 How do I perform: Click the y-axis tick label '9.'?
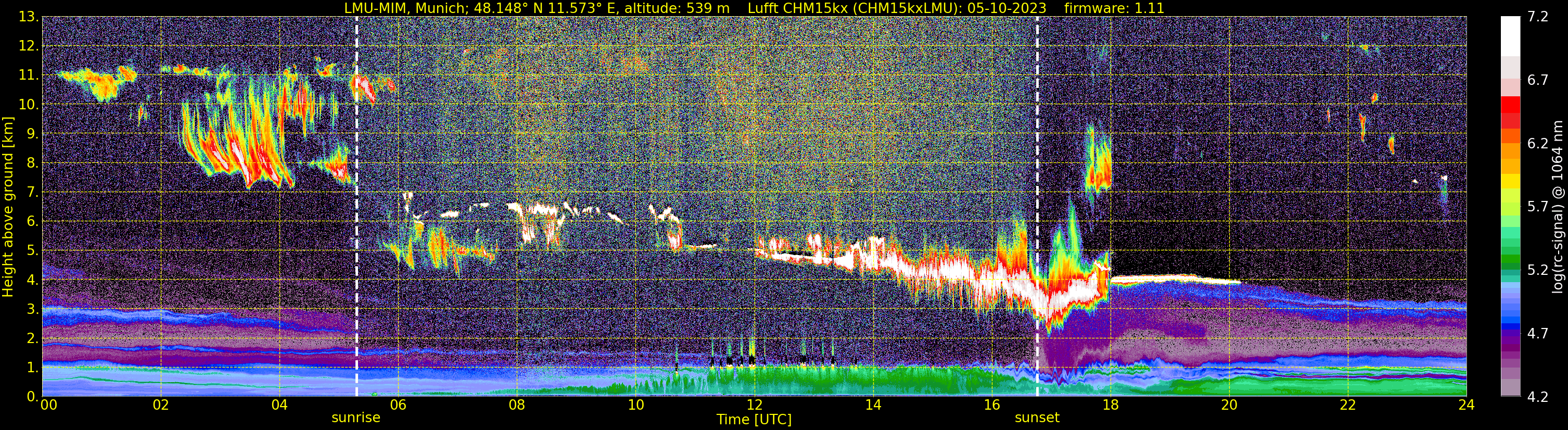[32, 134]
